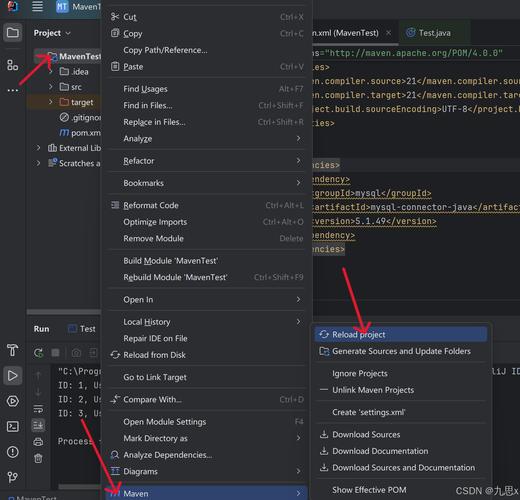Select Optimize Imports
Image resolution: width=520 pixels, height=500 pixels.
(207, 222)
